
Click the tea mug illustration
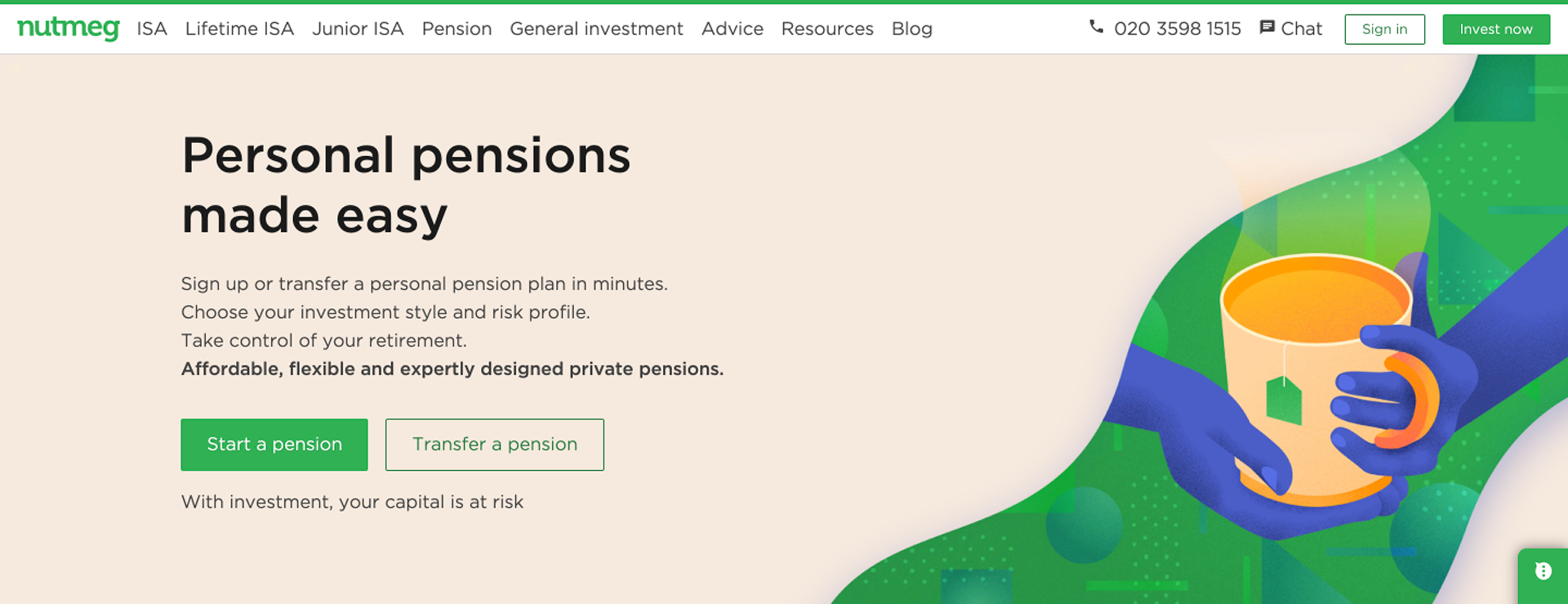(x=1315, y=376)
